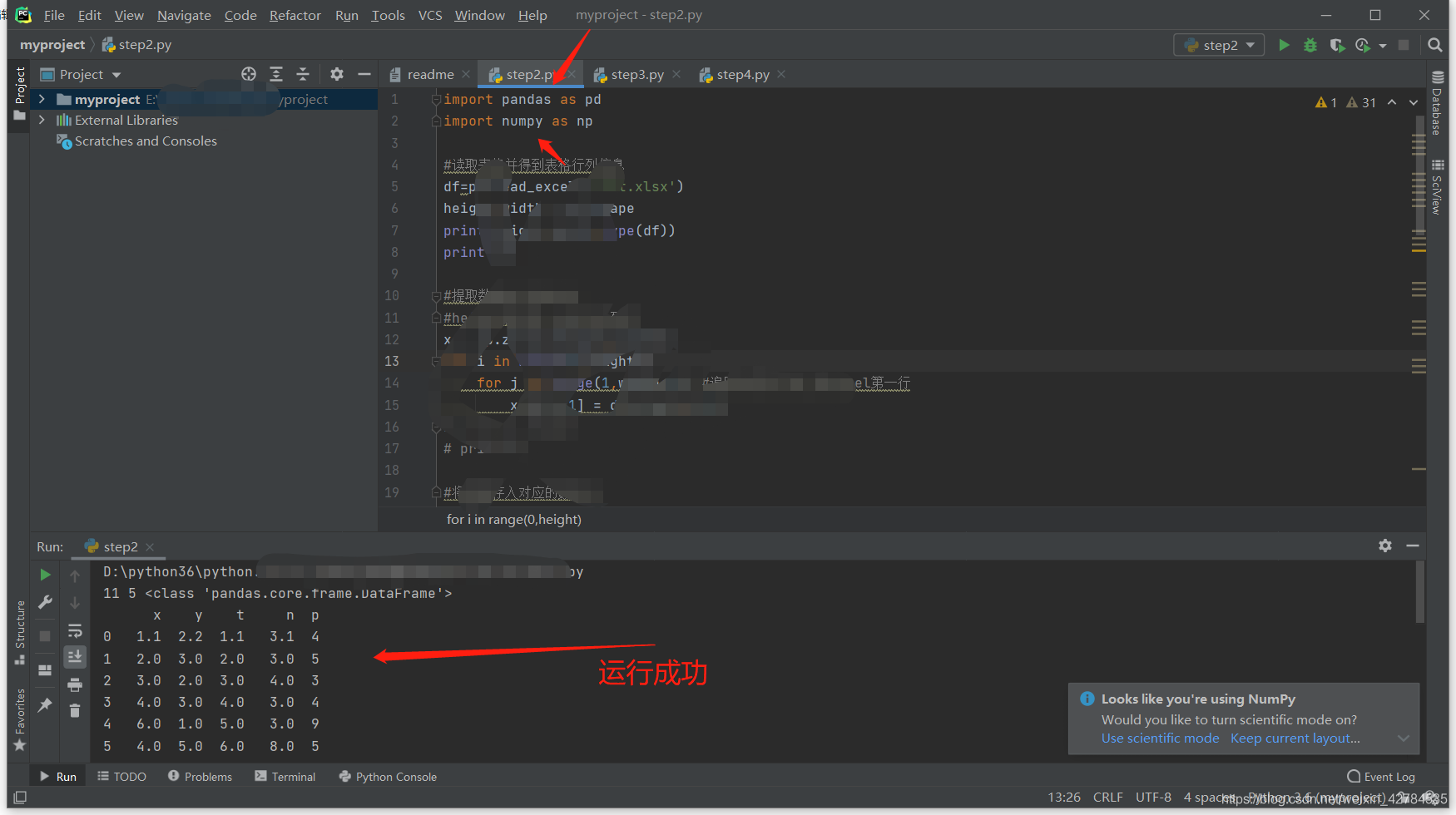Hide the Project tool window
This screenshot has width=1456, height=815.
pos(364,74)
